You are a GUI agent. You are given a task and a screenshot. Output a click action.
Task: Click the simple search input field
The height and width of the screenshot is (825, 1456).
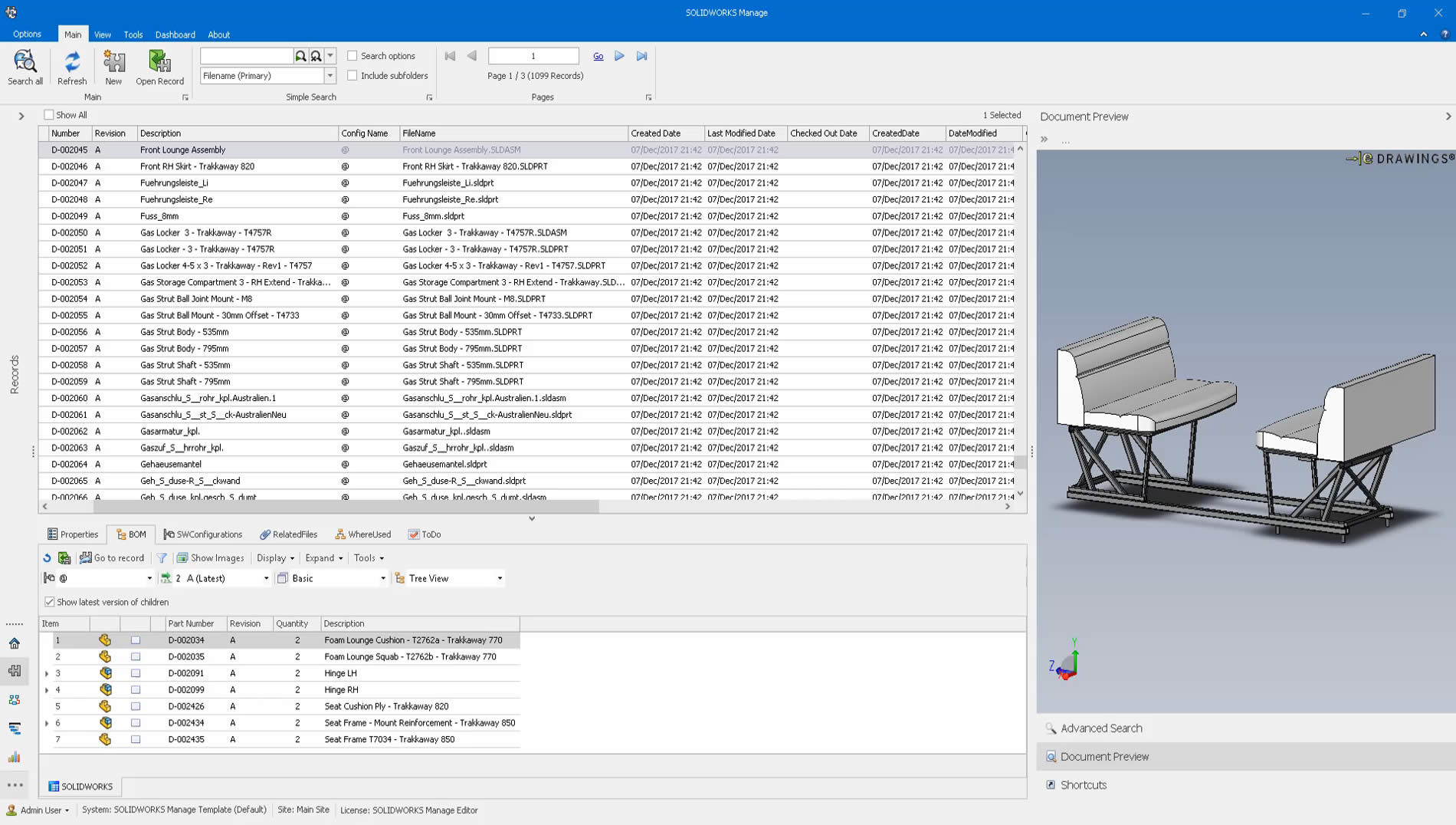click(246, 56)
